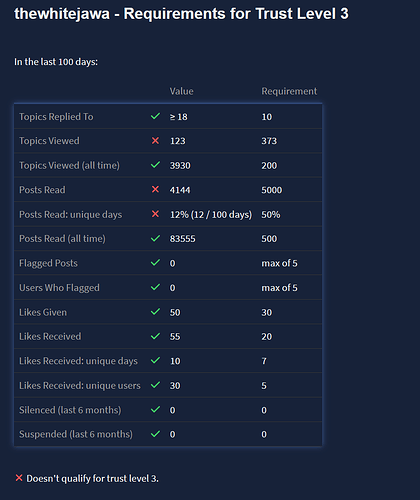The width and height of the screenshot is (420, 500).
Task: Click the green checkmark for Silenced (last 6 months)
Action: [x=155, y=409]
